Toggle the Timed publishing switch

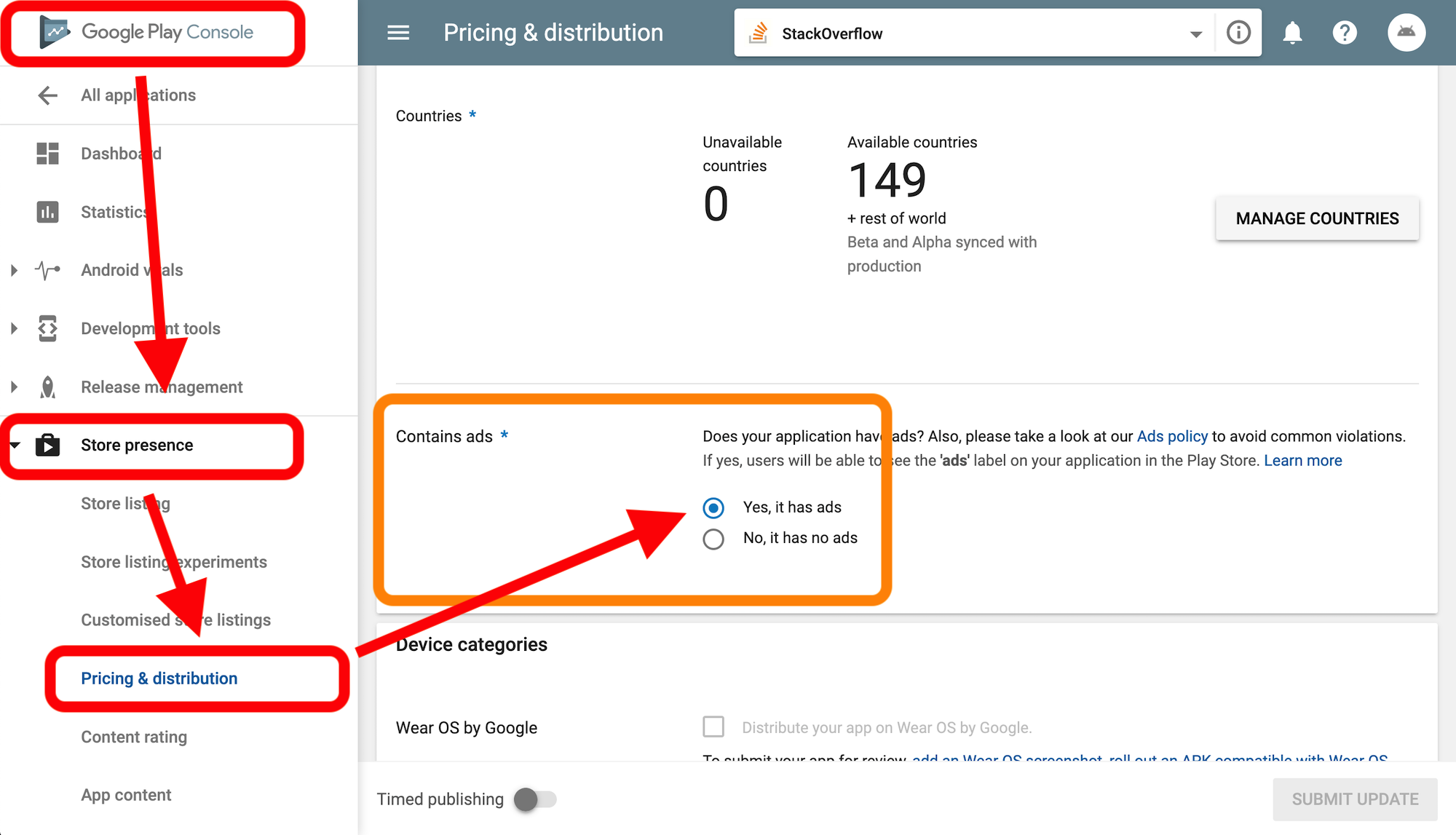tap(535, 799)
